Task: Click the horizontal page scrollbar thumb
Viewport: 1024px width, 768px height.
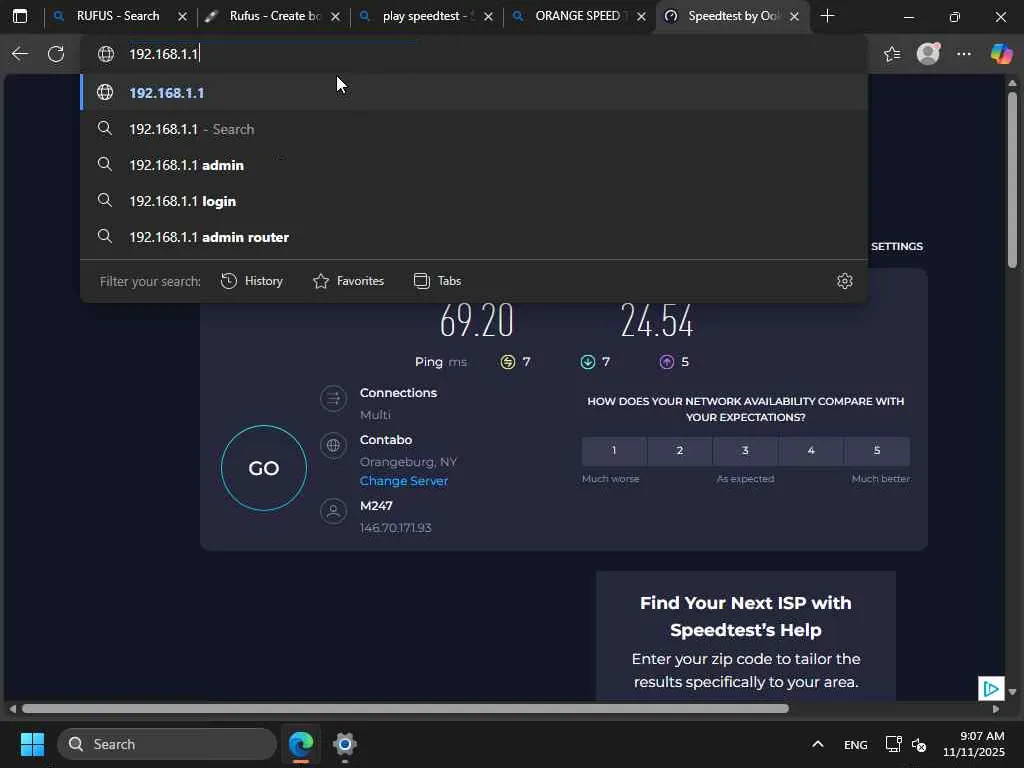Action: click(405, 709)
